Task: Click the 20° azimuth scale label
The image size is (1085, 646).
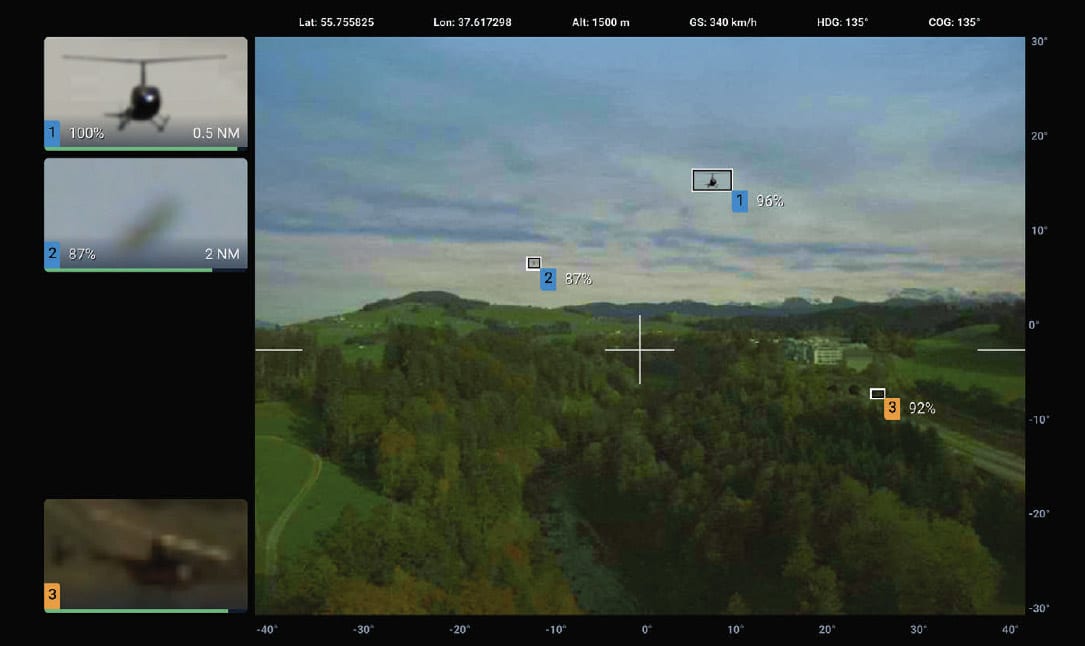Action: [827, 629]
